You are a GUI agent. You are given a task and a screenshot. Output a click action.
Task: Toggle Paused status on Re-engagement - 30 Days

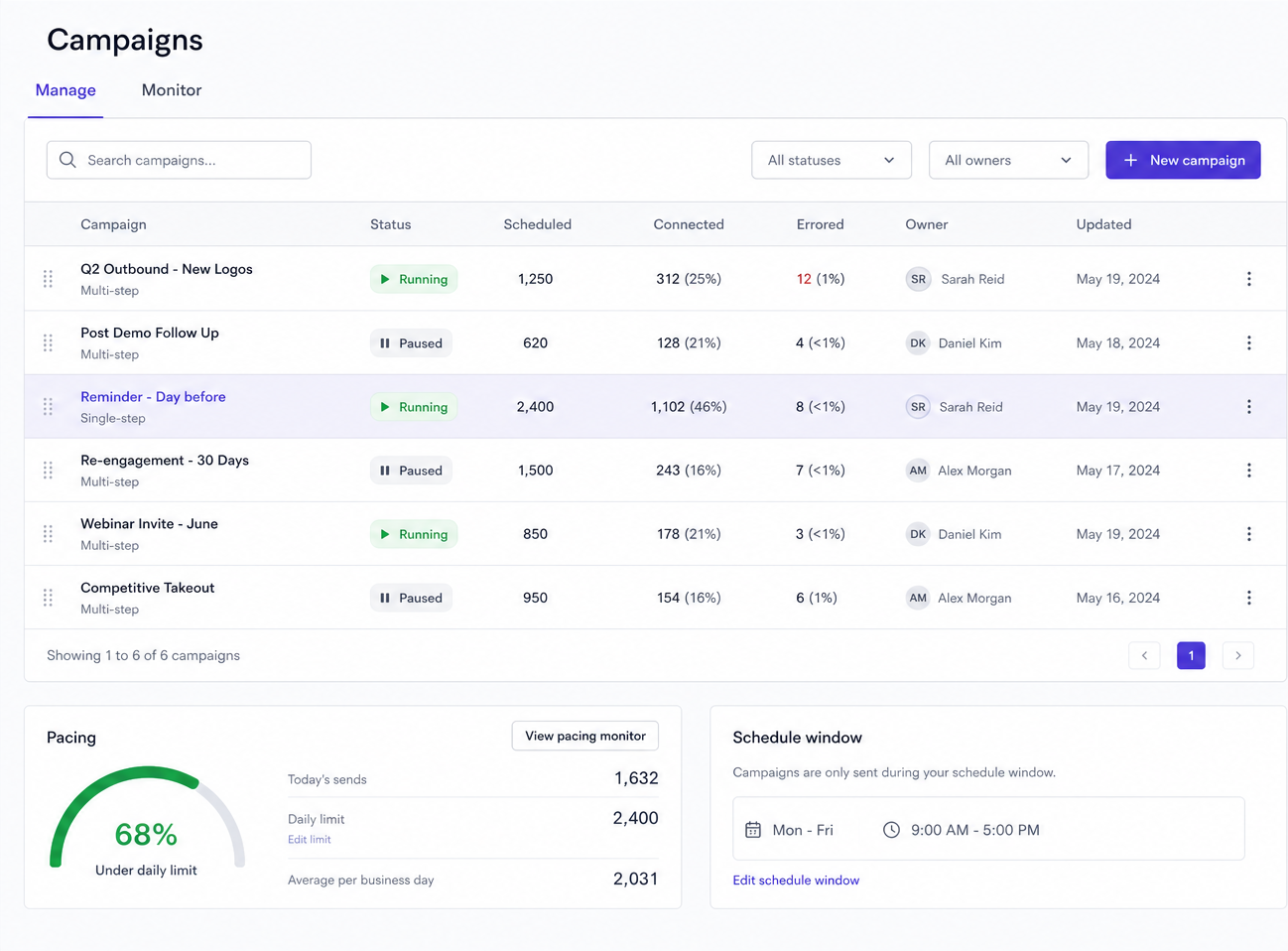click(x=411, y=470)
